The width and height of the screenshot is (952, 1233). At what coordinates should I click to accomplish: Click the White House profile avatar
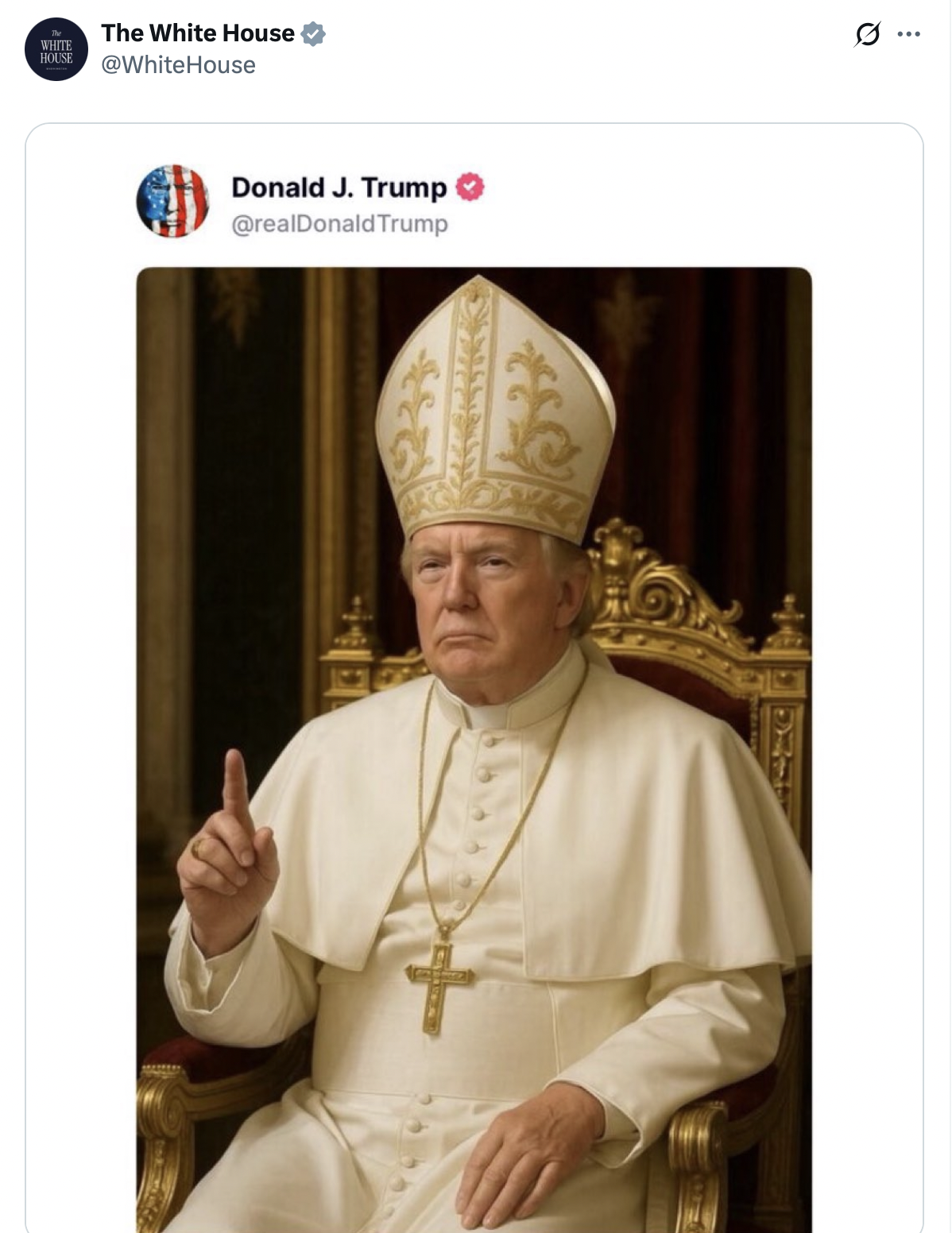56,49
